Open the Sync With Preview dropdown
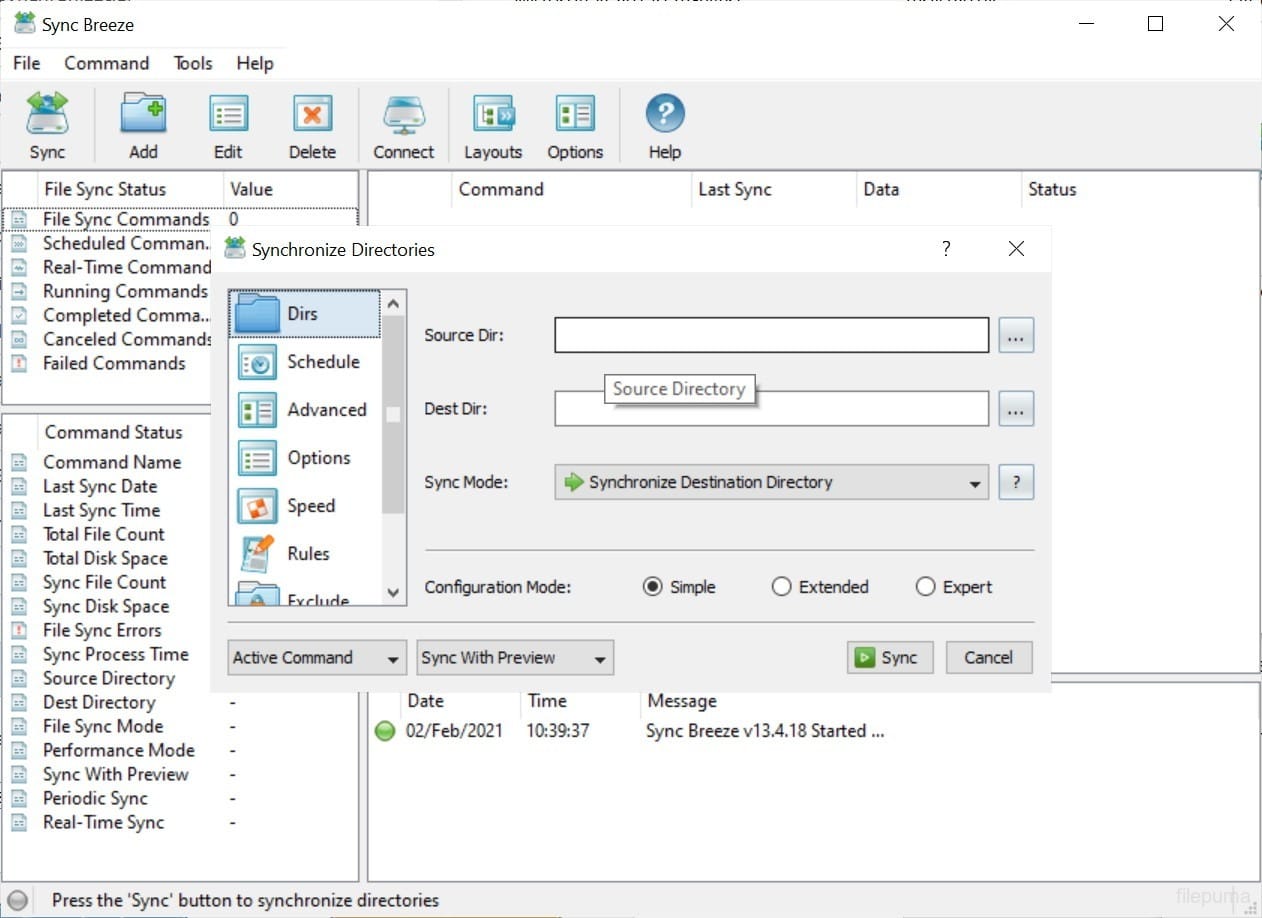The image size is (1262, 918). [x=514, y=657]
